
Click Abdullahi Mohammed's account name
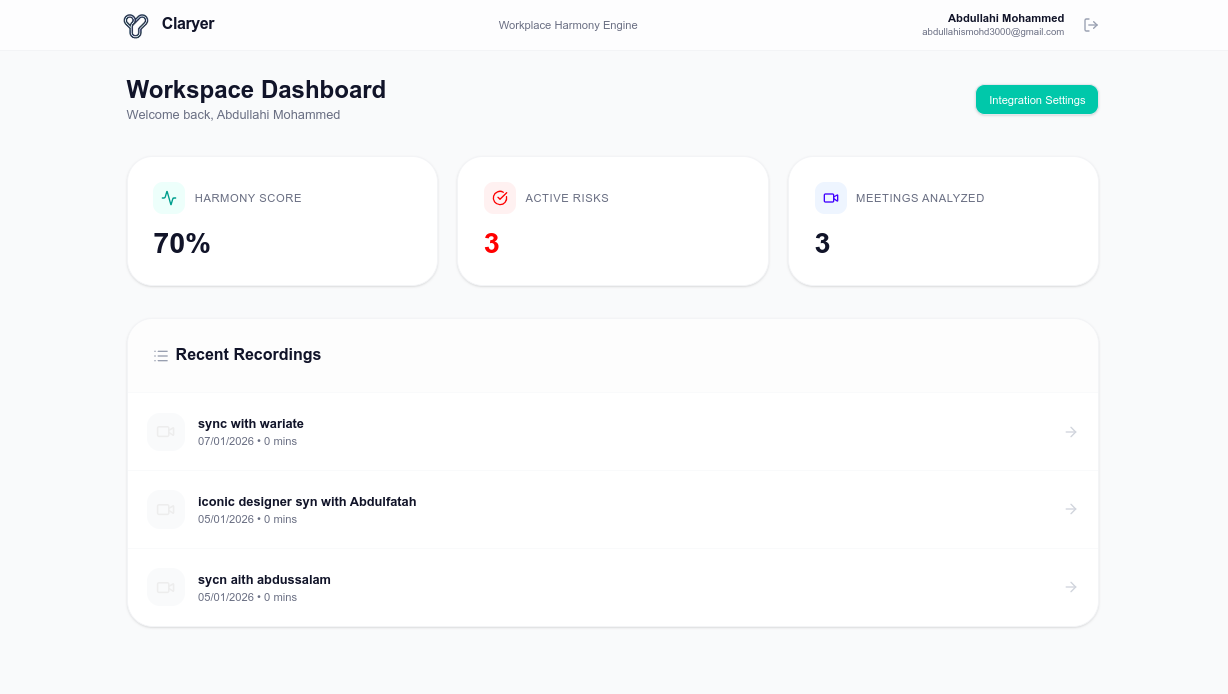tap(1005, 18)
